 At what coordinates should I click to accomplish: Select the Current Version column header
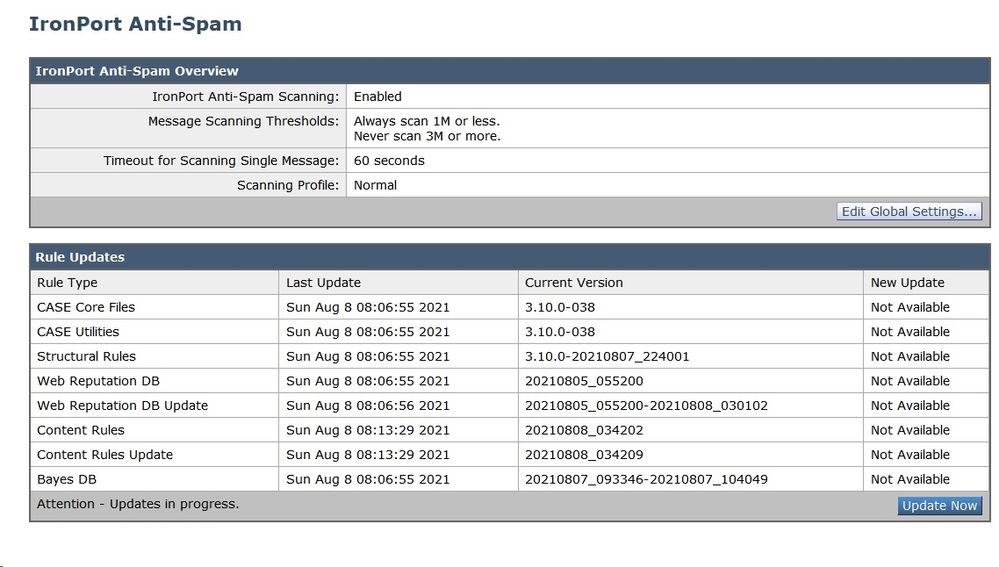click(573, 282)
